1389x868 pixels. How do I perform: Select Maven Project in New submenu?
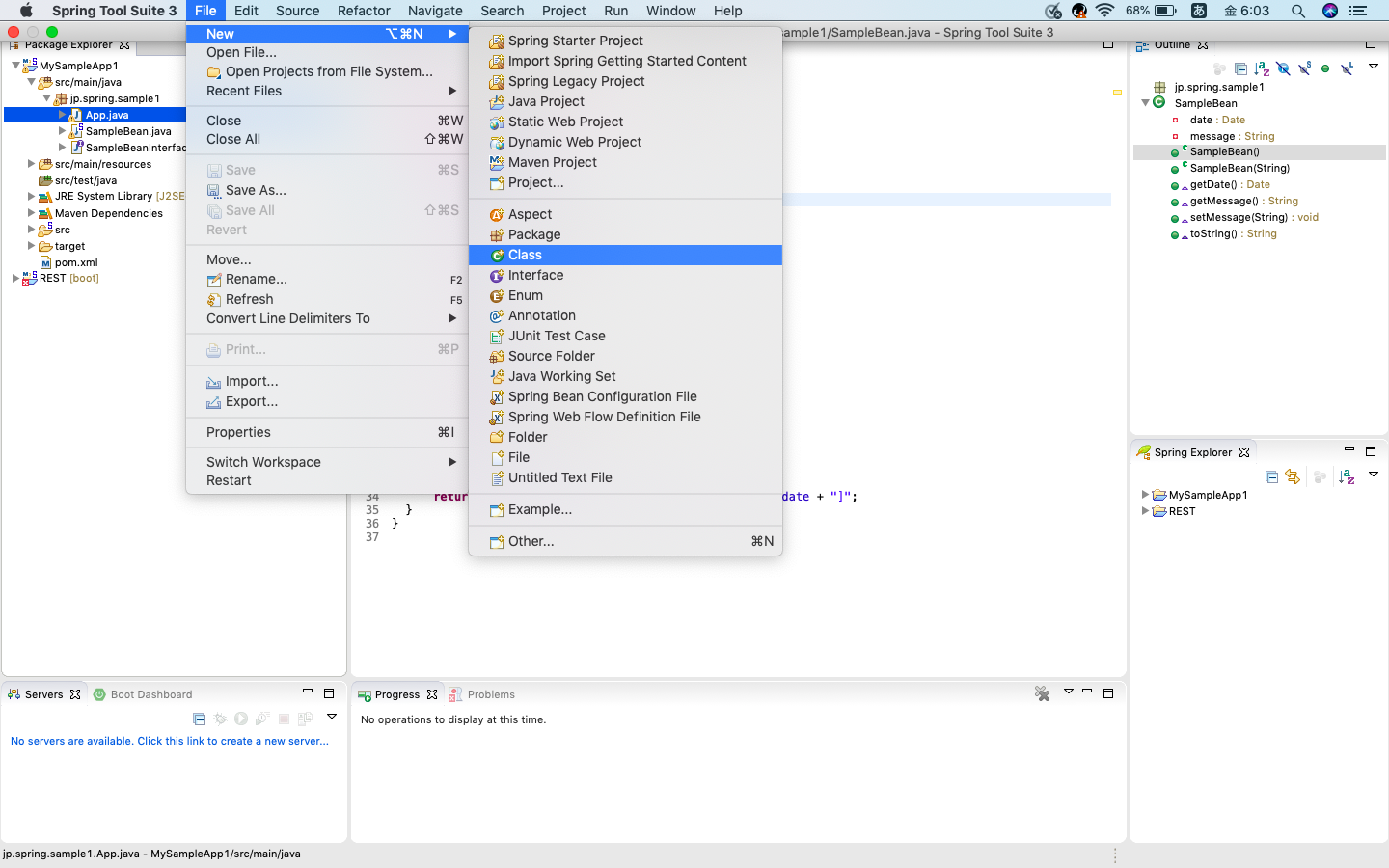(x=625, y=162)
